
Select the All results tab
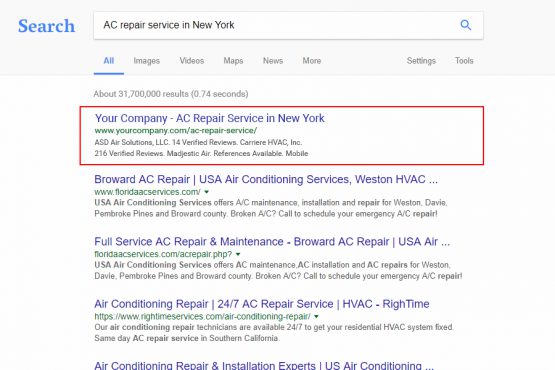click(x=109, y=61)
